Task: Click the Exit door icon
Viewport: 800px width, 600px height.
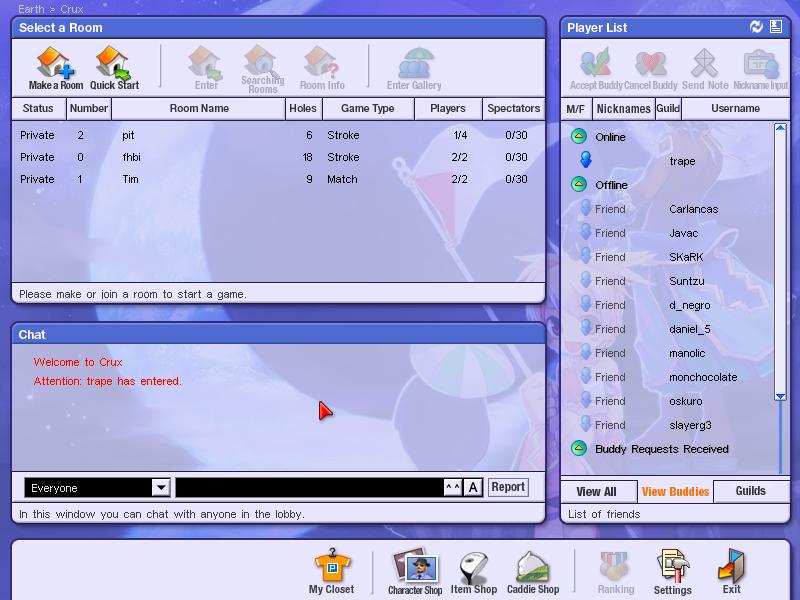Action: point(732,571)
